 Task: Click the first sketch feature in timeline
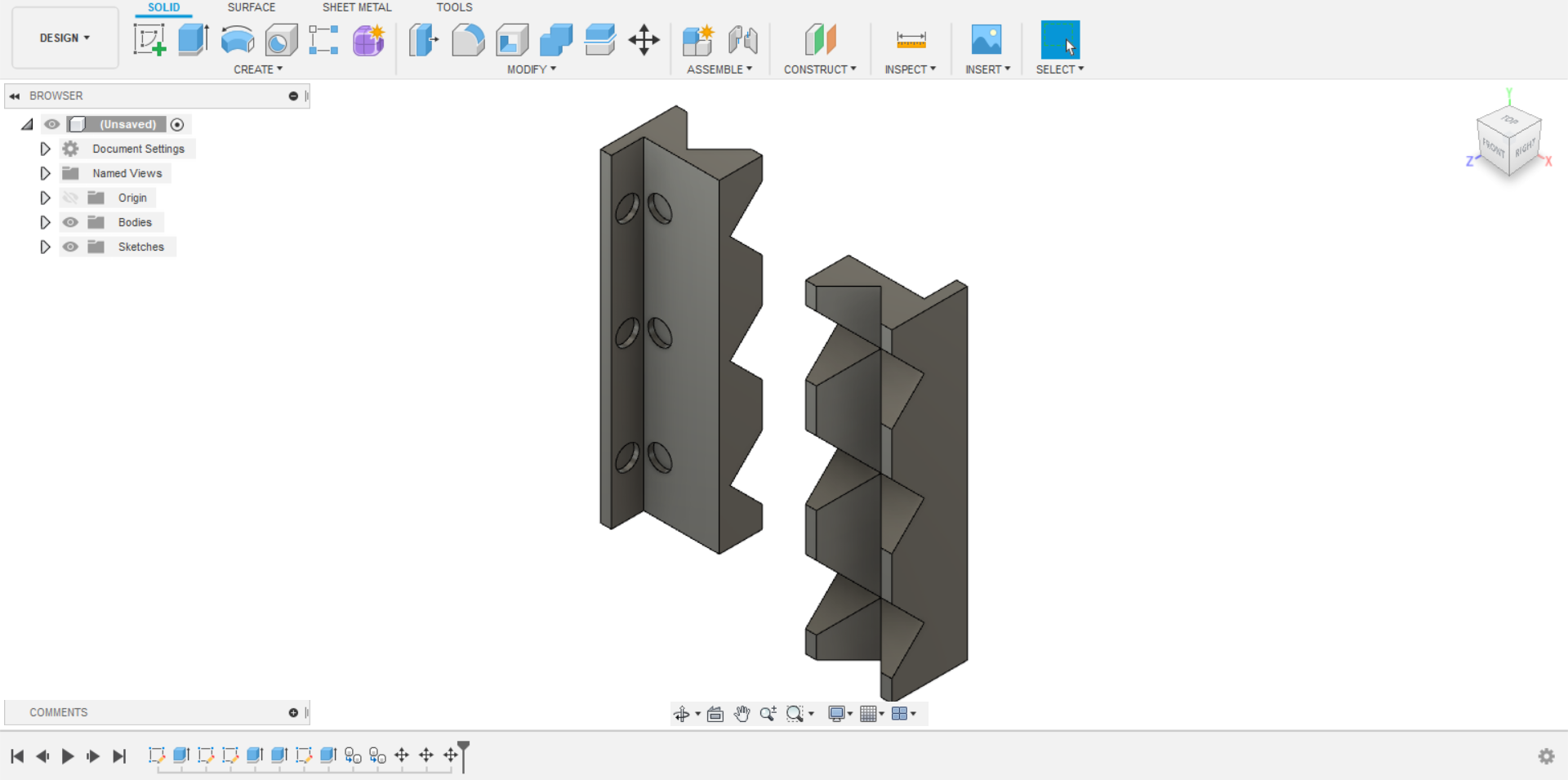(x=156, y=755)
